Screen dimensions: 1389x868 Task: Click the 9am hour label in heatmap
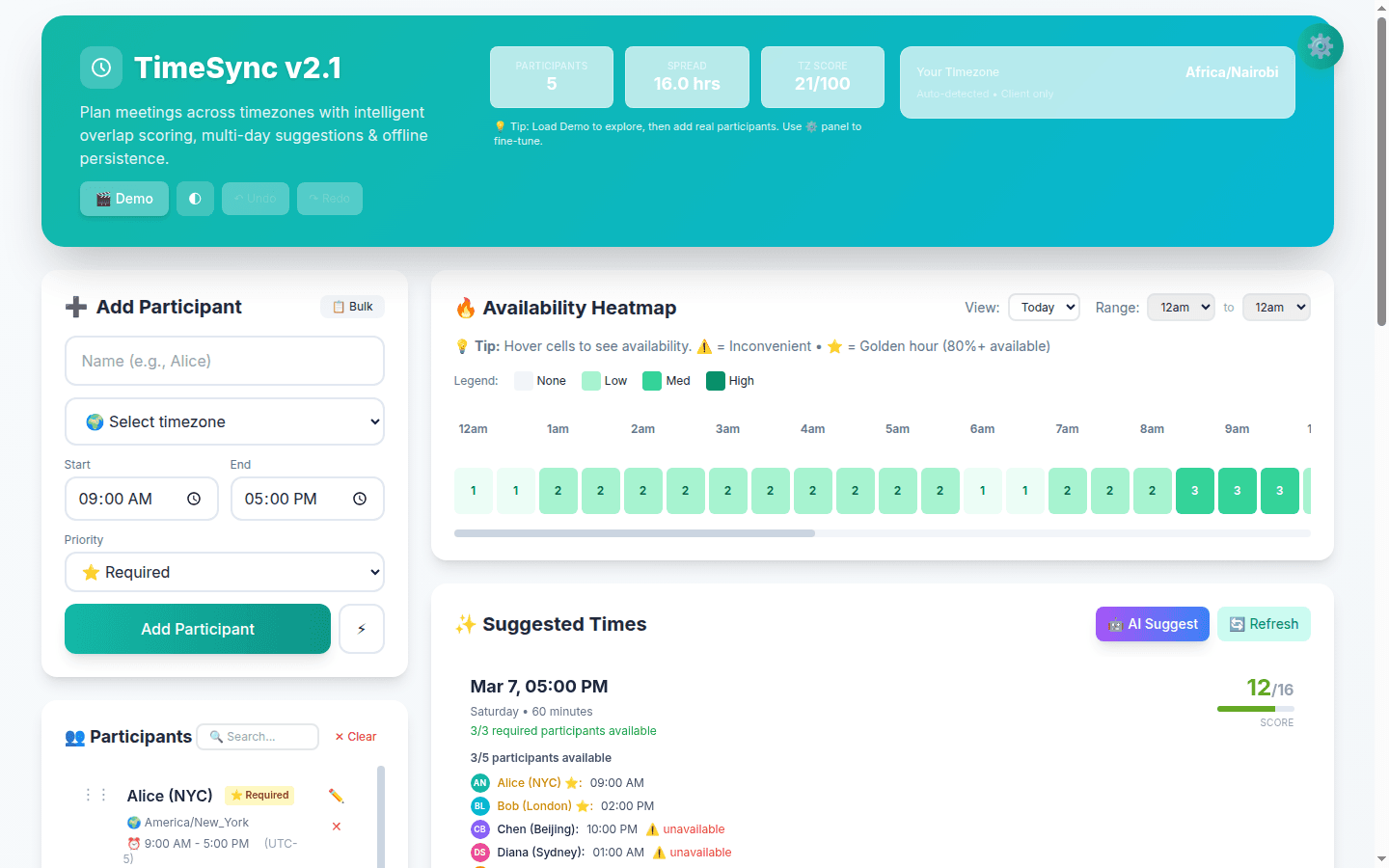(1237, 429)
